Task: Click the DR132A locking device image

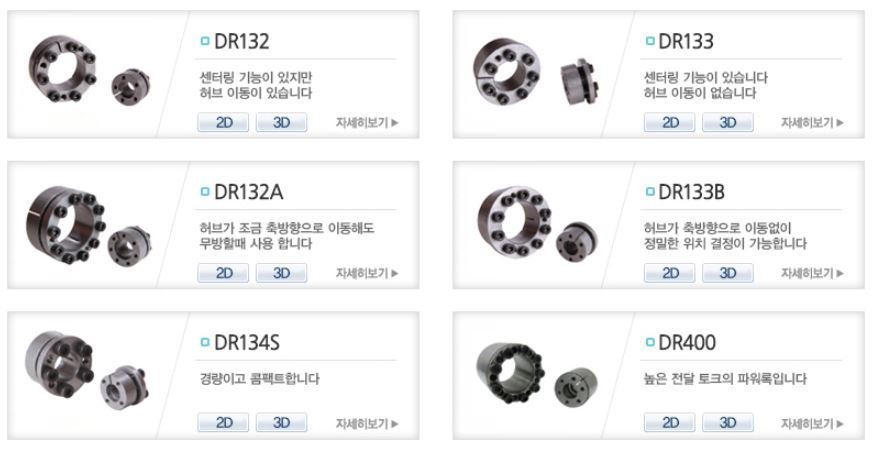Action: [88, 225]
